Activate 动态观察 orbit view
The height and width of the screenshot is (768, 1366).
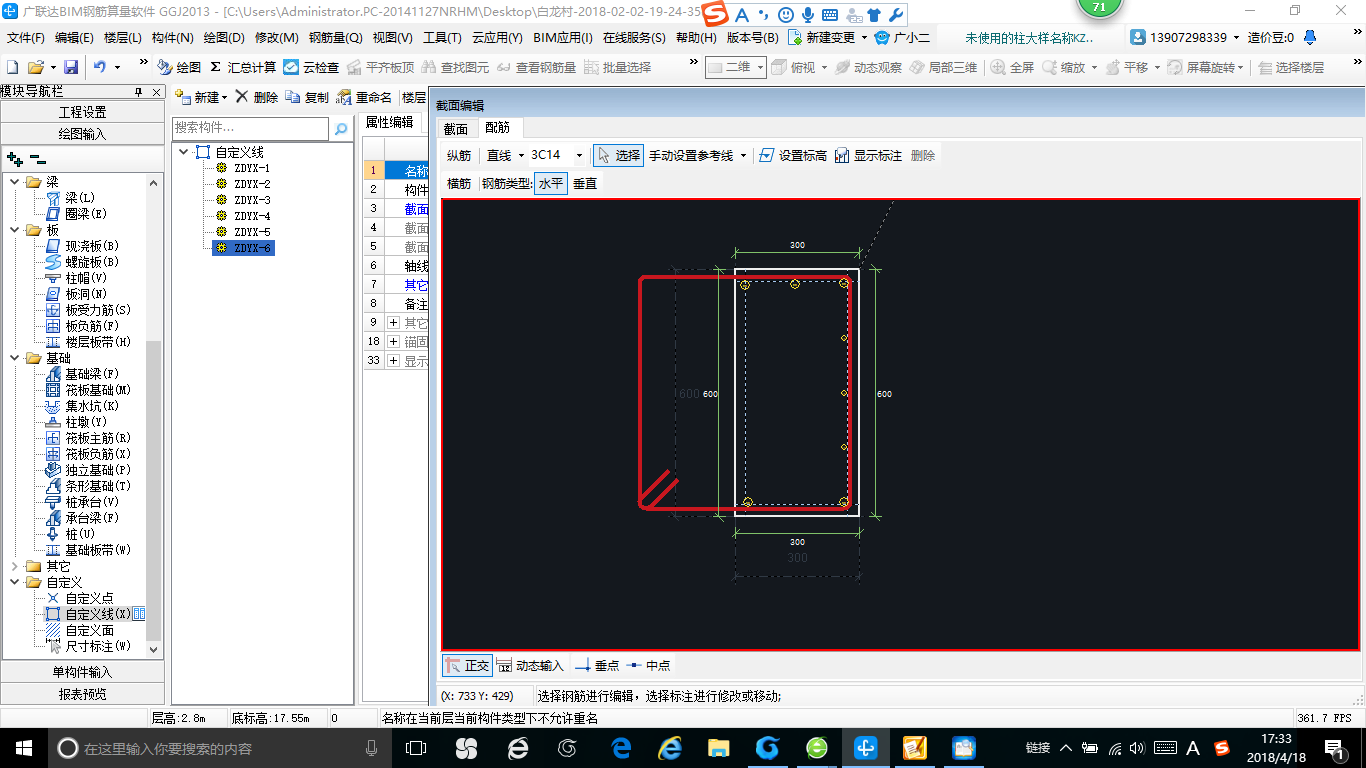868,67
